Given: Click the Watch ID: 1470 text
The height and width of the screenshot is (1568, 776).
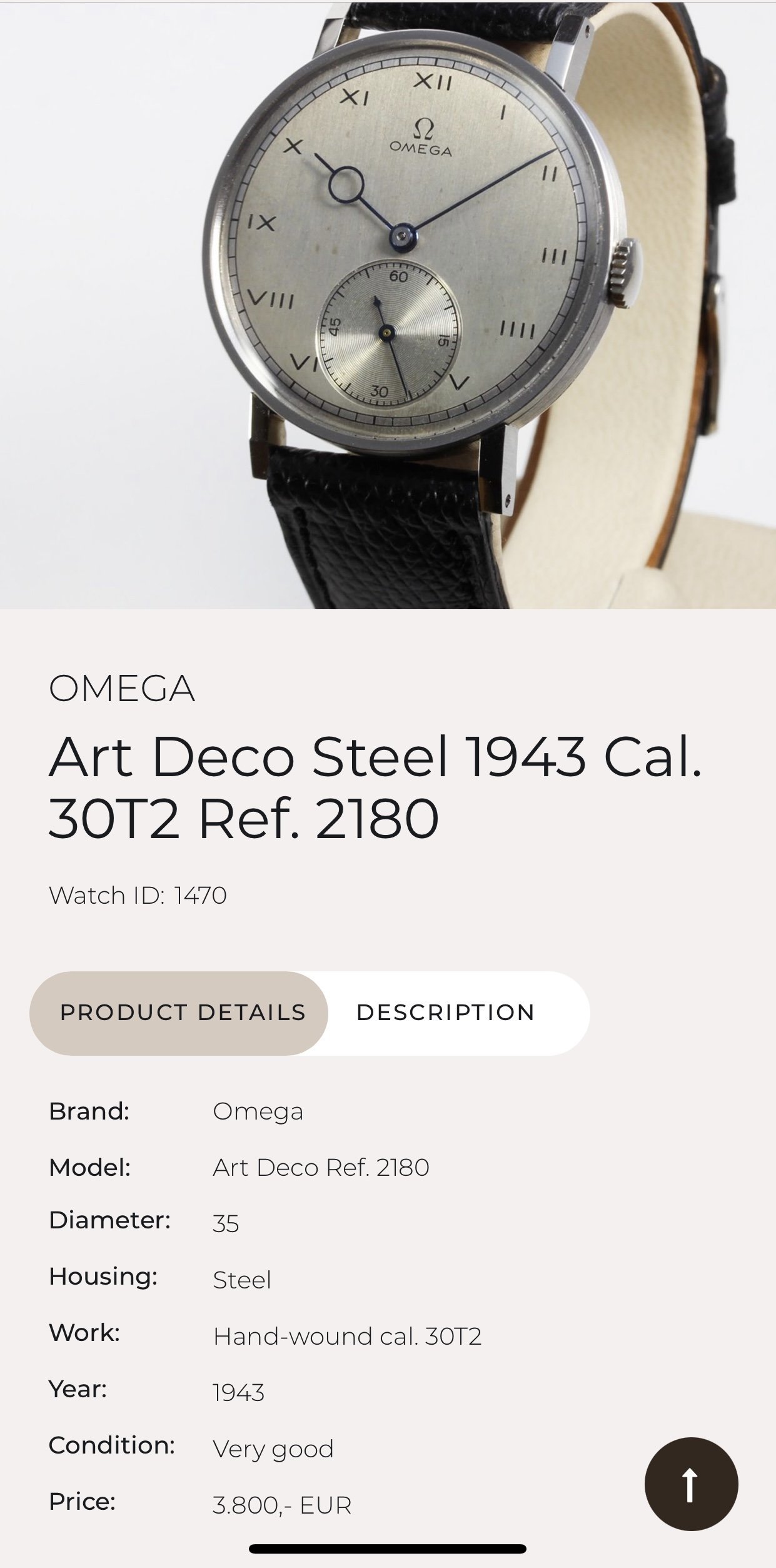Looking at the screenshot, I should coord(138,896).
